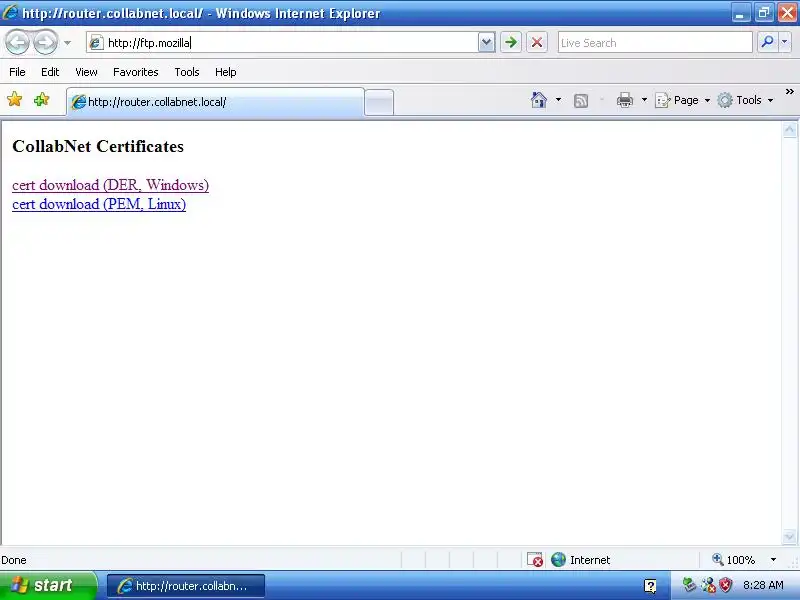Viewport: 800px width, 600px height.
Task: Open the Tools menu in menu bar
Action: [x=187, y=72]
